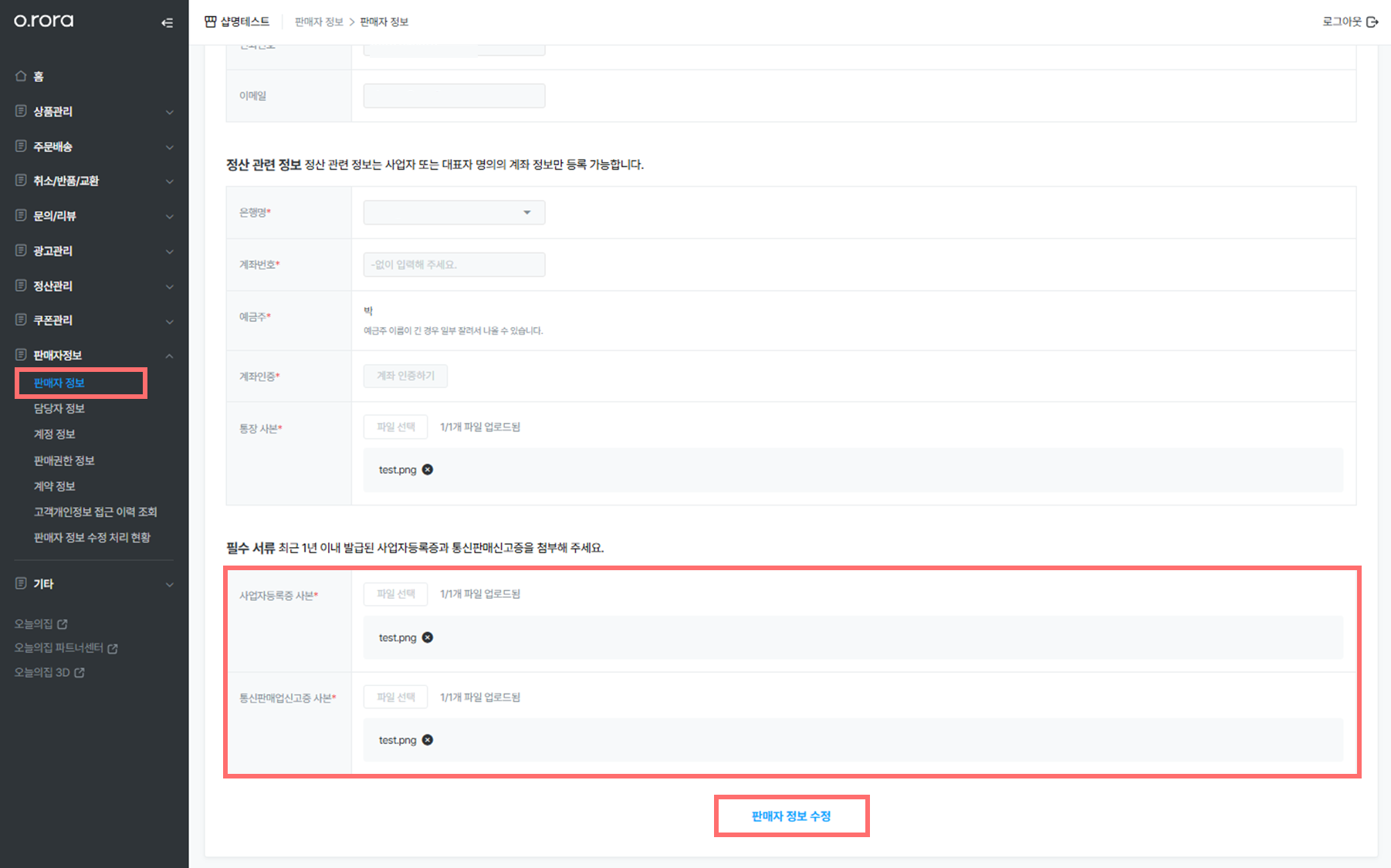Click the logout icon at top right
The image size is (1391, 868).
tap(1372, 22)
